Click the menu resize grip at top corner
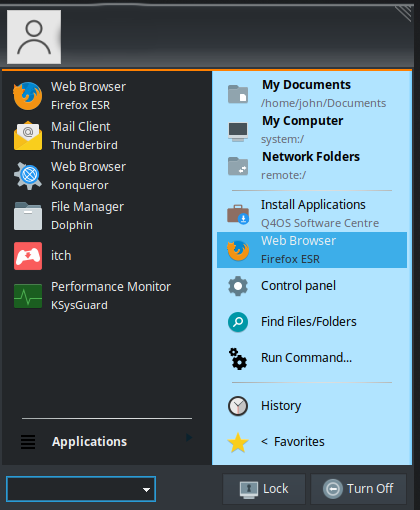The image size is (420, 510). point(403,13)
